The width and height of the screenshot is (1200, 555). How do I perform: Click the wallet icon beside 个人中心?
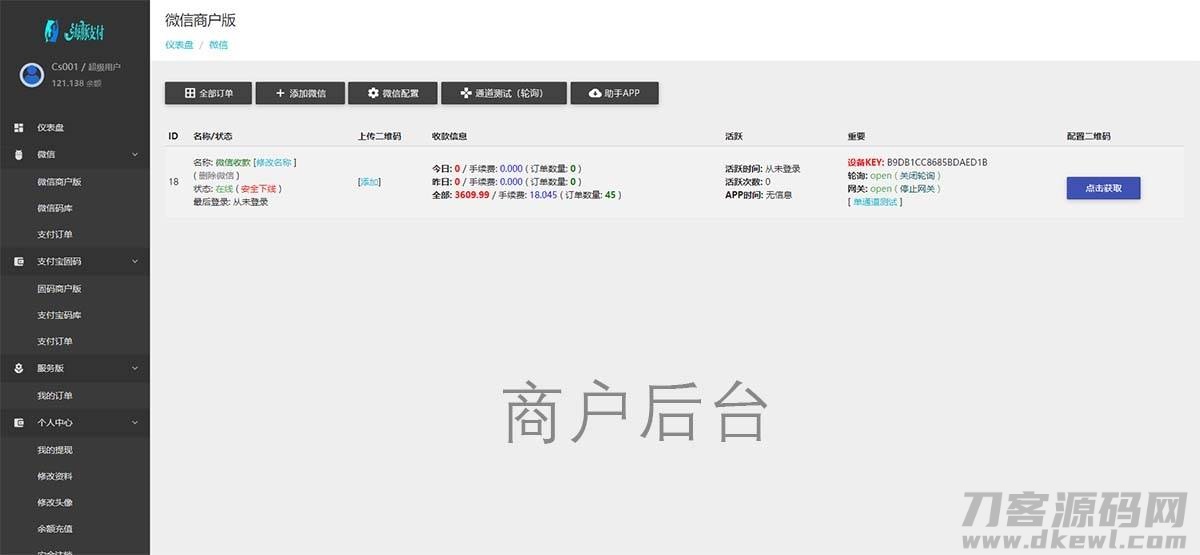[x=19, y=423]
